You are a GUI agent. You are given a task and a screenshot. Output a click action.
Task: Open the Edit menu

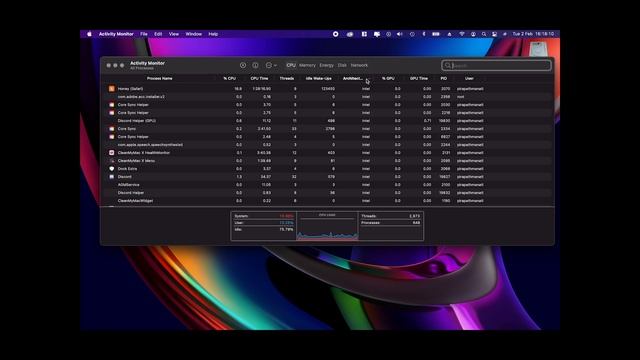158,34
